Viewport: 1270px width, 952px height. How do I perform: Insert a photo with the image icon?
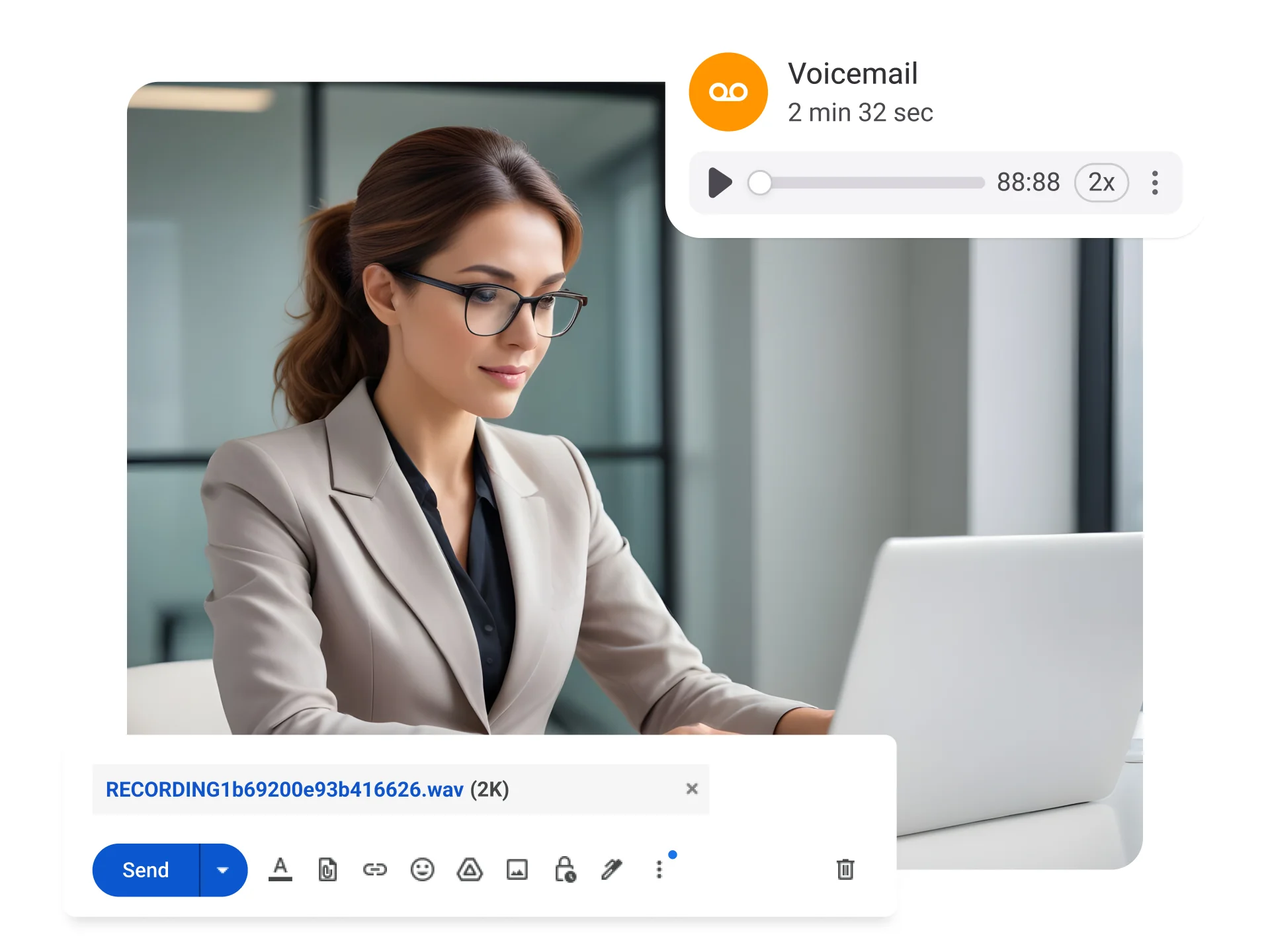point(517,869)
